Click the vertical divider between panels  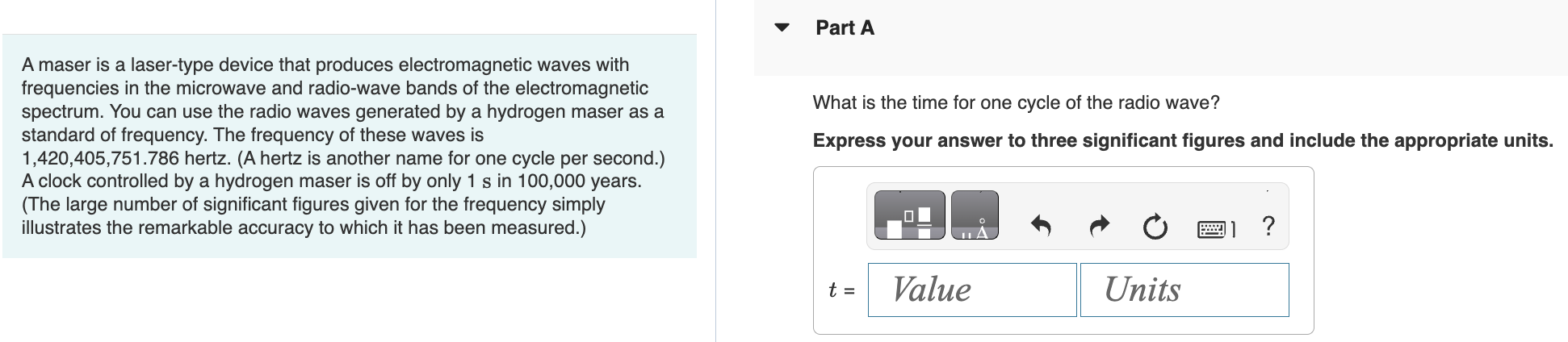(x=715, y=171)
